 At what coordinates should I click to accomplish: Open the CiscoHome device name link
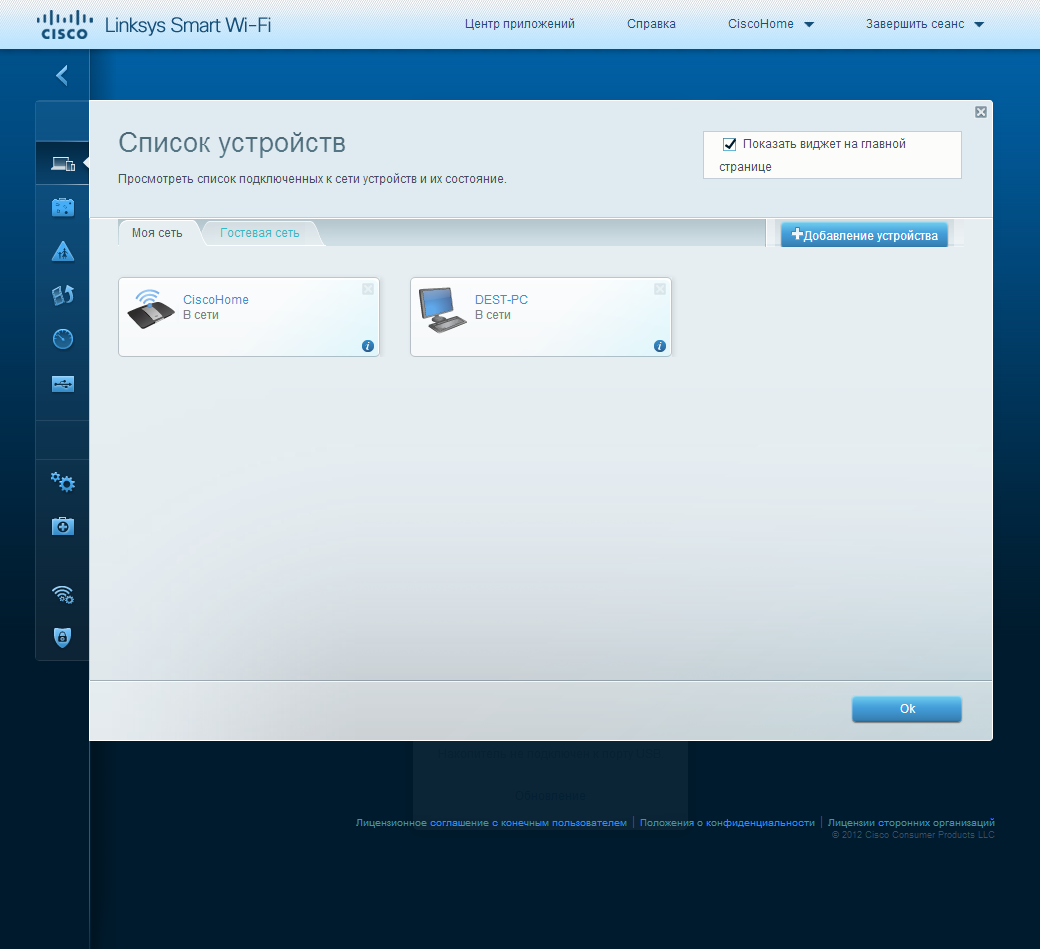point(216,300)
